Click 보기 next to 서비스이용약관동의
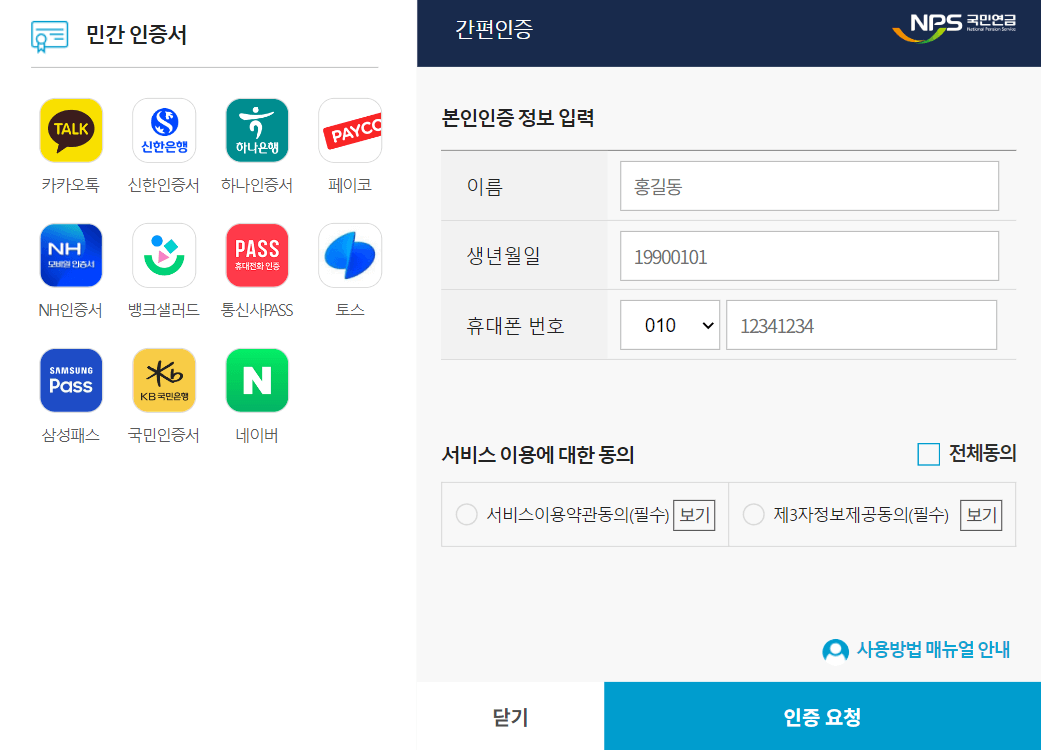Viewport: 1041px width, 750px height. (x=693, y=514)
